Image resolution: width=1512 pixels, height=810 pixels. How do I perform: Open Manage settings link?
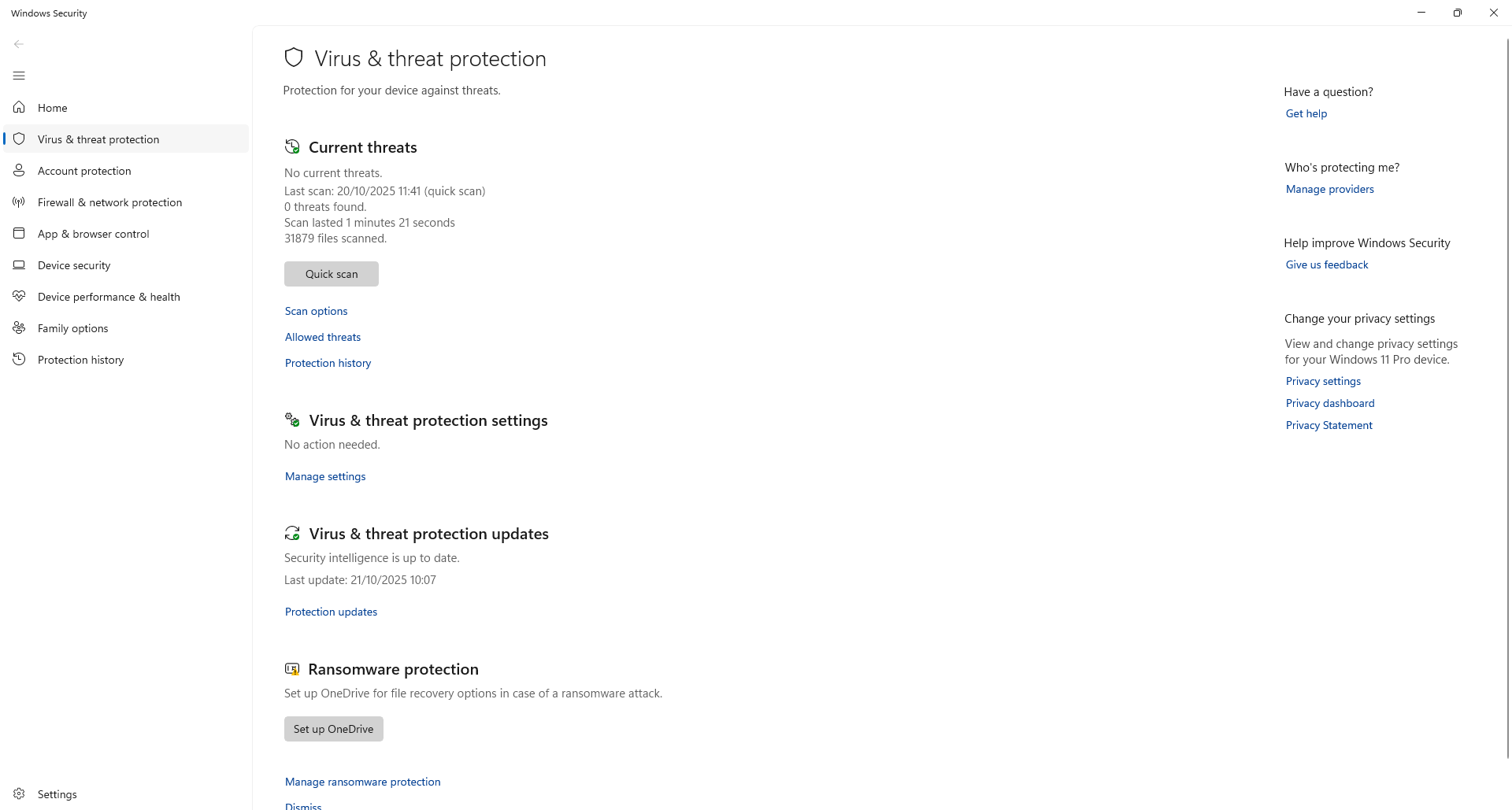point(325,476)
